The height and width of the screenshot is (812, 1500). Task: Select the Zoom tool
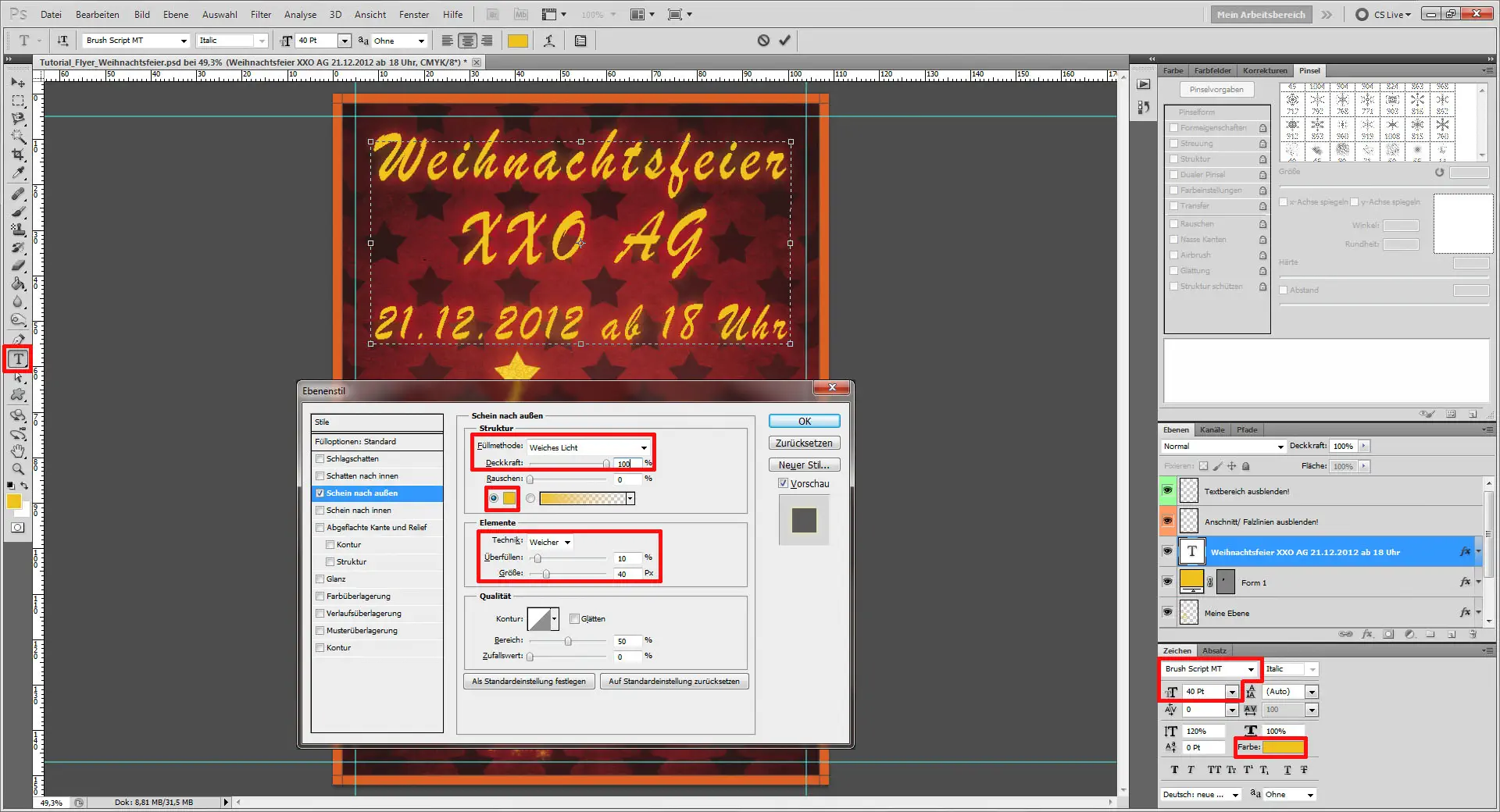point(18,469)
